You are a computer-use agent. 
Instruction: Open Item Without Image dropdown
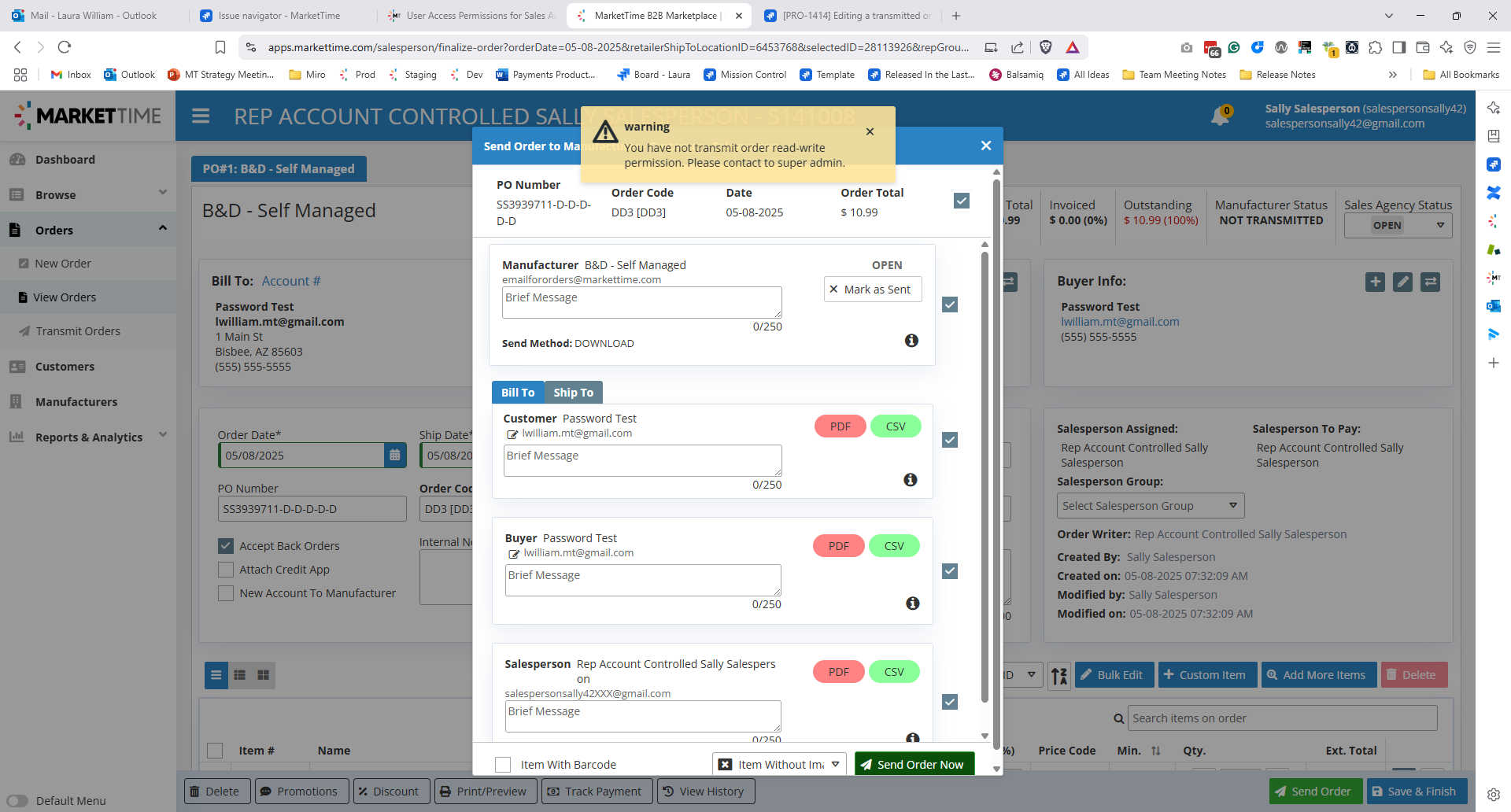pyautogui.click(x=779, y=765)
